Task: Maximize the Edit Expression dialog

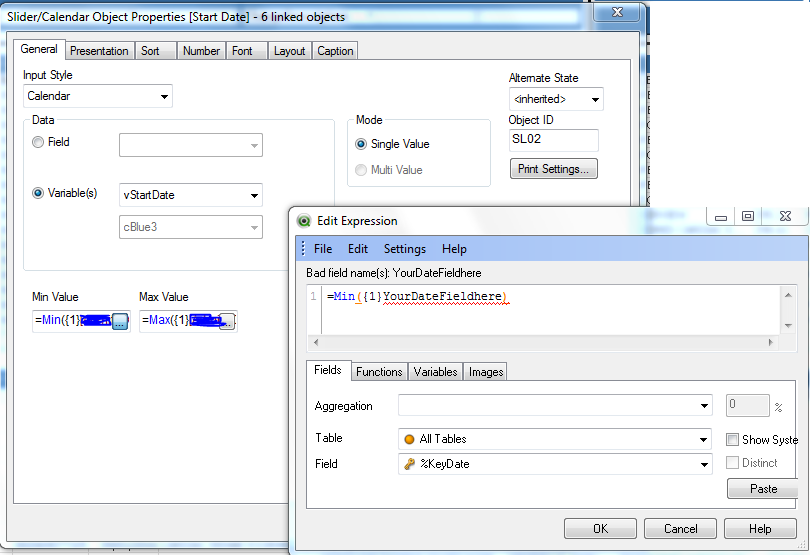Action: point(747,217)
